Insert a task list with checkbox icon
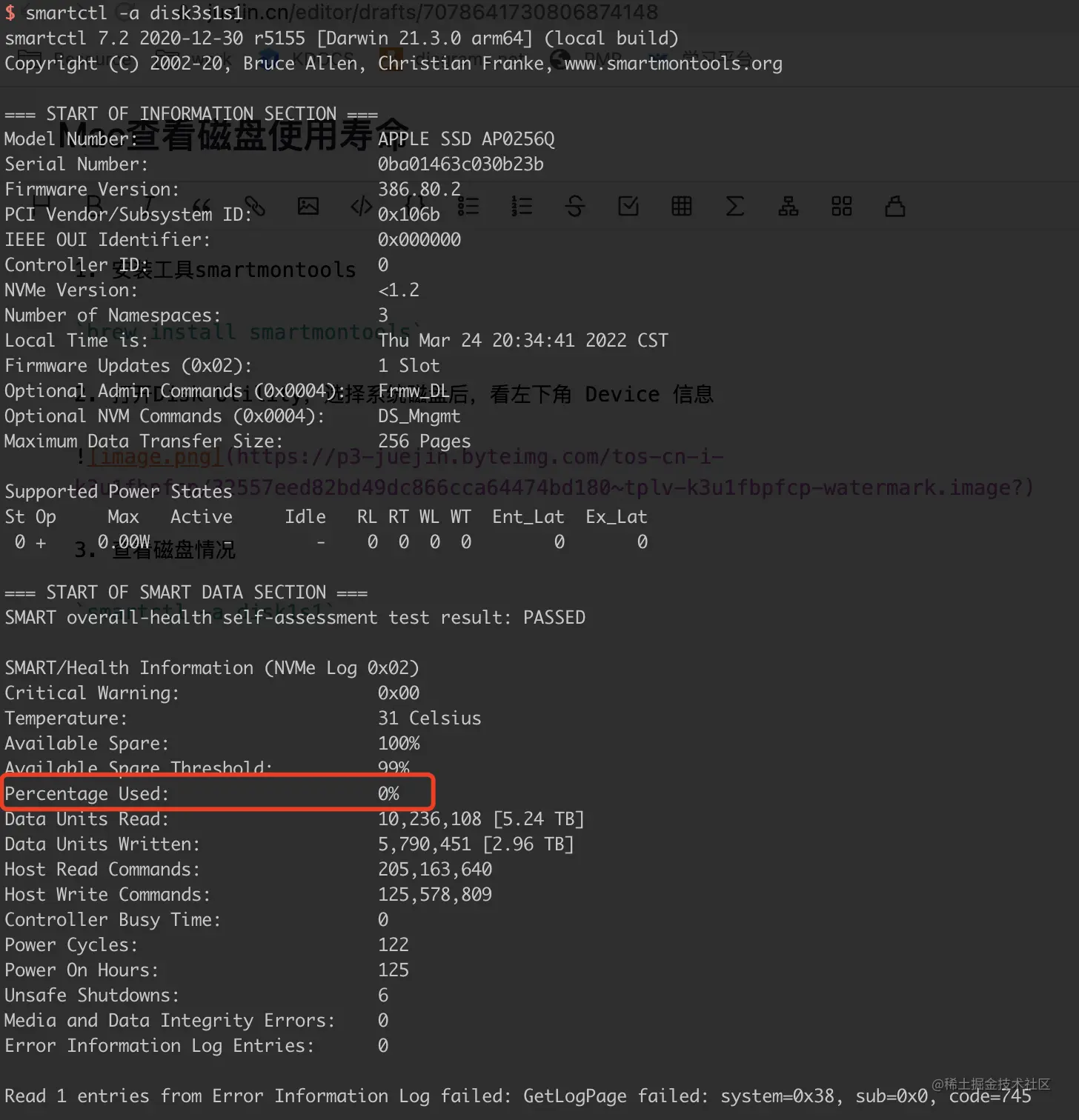1079x1120 pixels. (x=628, y=206)
